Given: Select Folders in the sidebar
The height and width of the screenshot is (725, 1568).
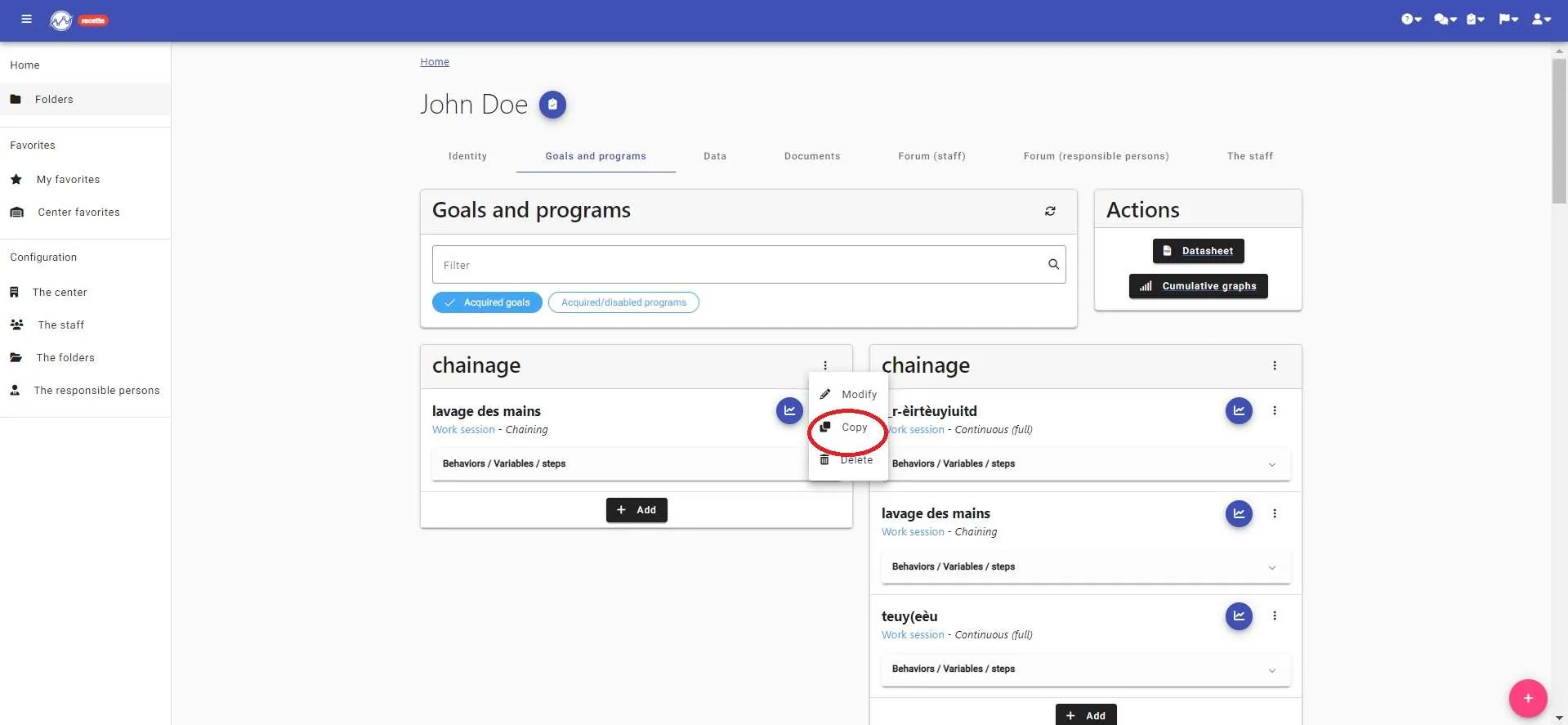Looking at the screenshot, I should click(x=85, y=99).
